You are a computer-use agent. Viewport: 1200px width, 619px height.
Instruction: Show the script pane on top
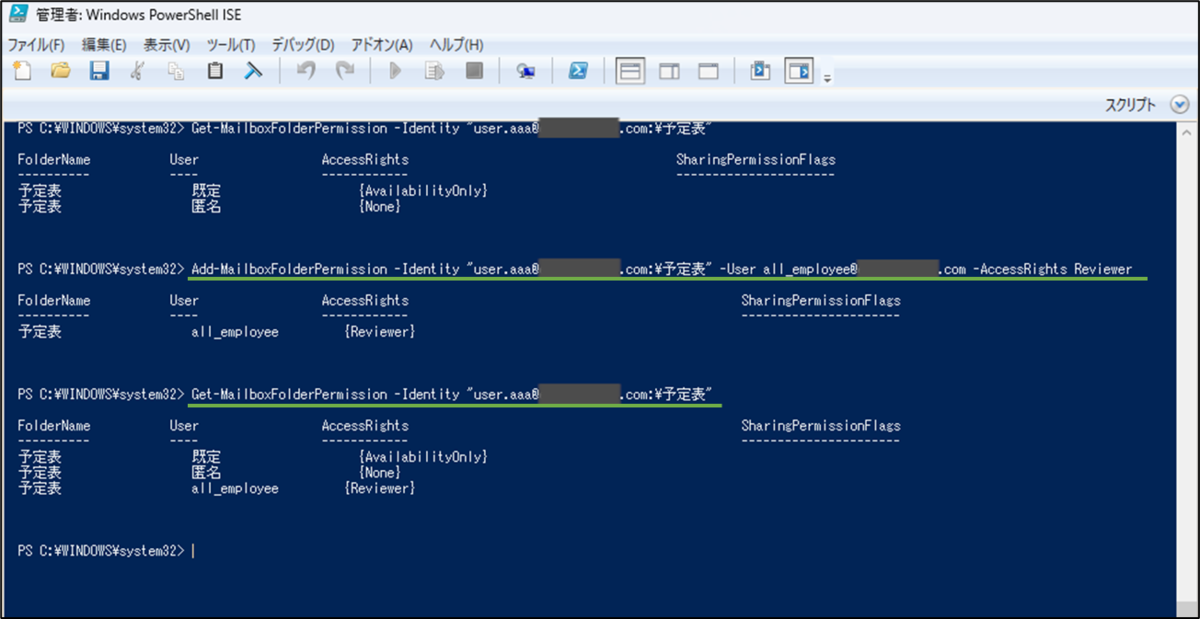point(629,70)
